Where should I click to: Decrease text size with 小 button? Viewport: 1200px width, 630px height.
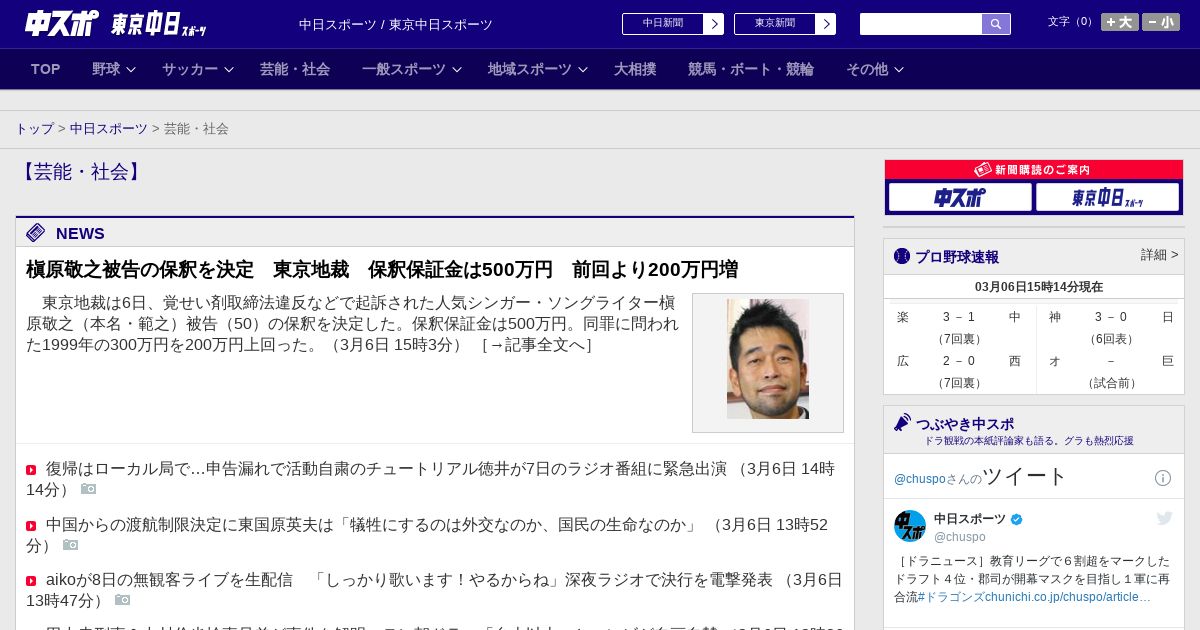click(x=1160, y=22)
